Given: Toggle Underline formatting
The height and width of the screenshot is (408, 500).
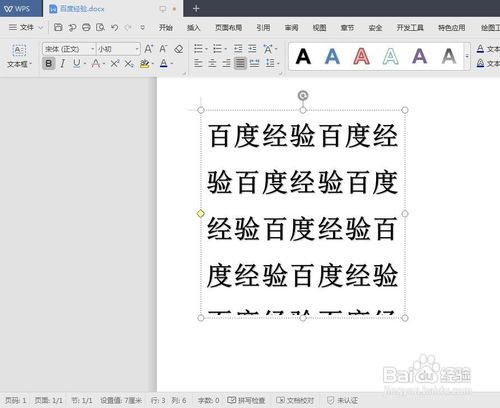Looking at the screenshot, I should coord(76,63).
